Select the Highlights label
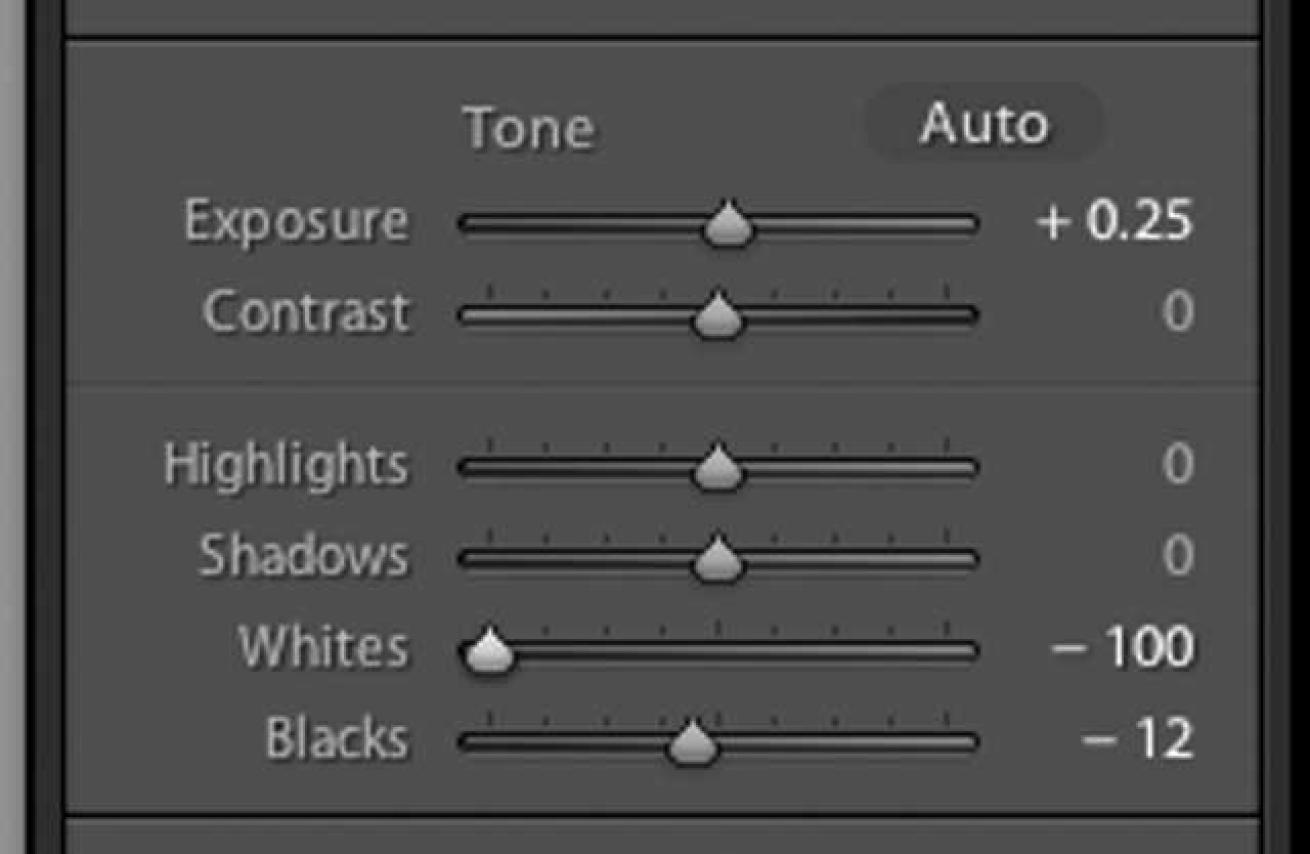The width and height of the screenshot is (1310, 854). click(x=286, y=465)
